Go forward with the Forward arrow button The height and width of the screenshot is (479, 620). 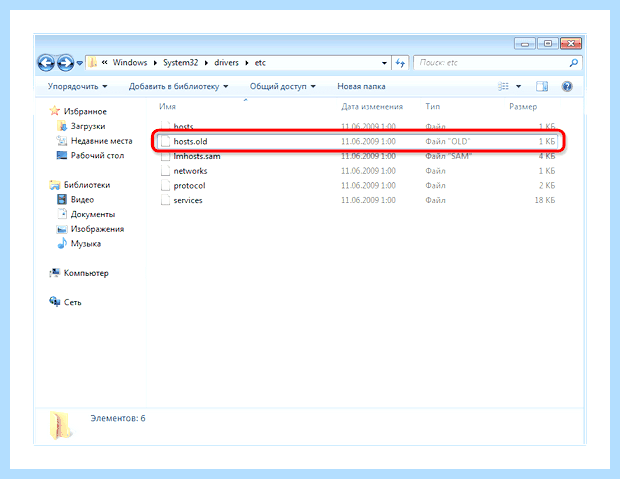coord(66,63)
